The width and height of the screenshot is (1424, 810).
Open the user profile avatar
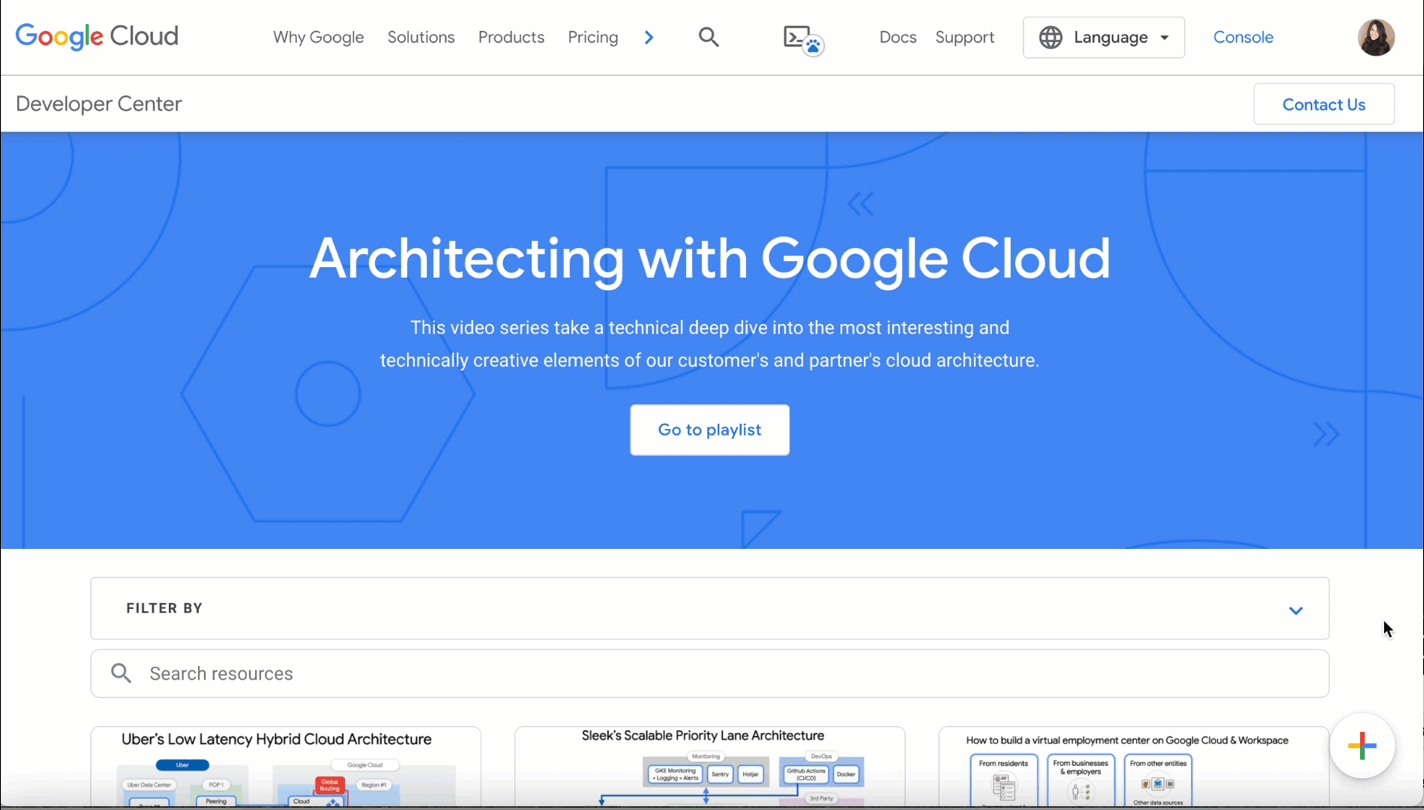click(1375, 38)
